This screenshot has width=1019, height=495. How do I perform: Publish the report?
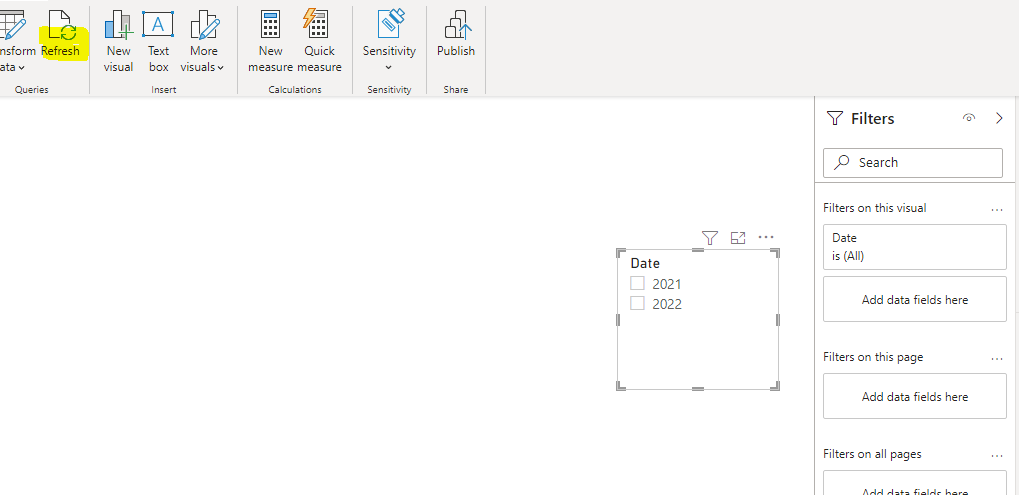(x=456, y=34)
